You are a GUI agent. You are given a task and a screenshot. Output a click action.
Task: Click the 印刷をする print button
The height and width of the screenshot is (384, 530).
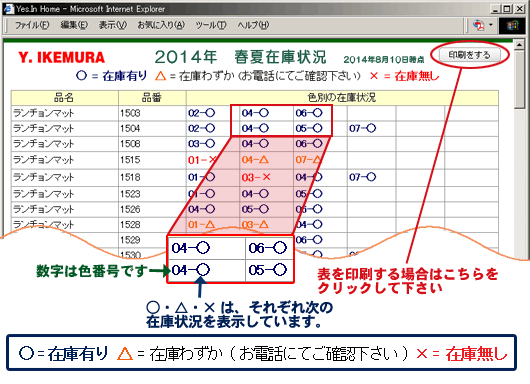pyautogui.click(x=469, y=55)
